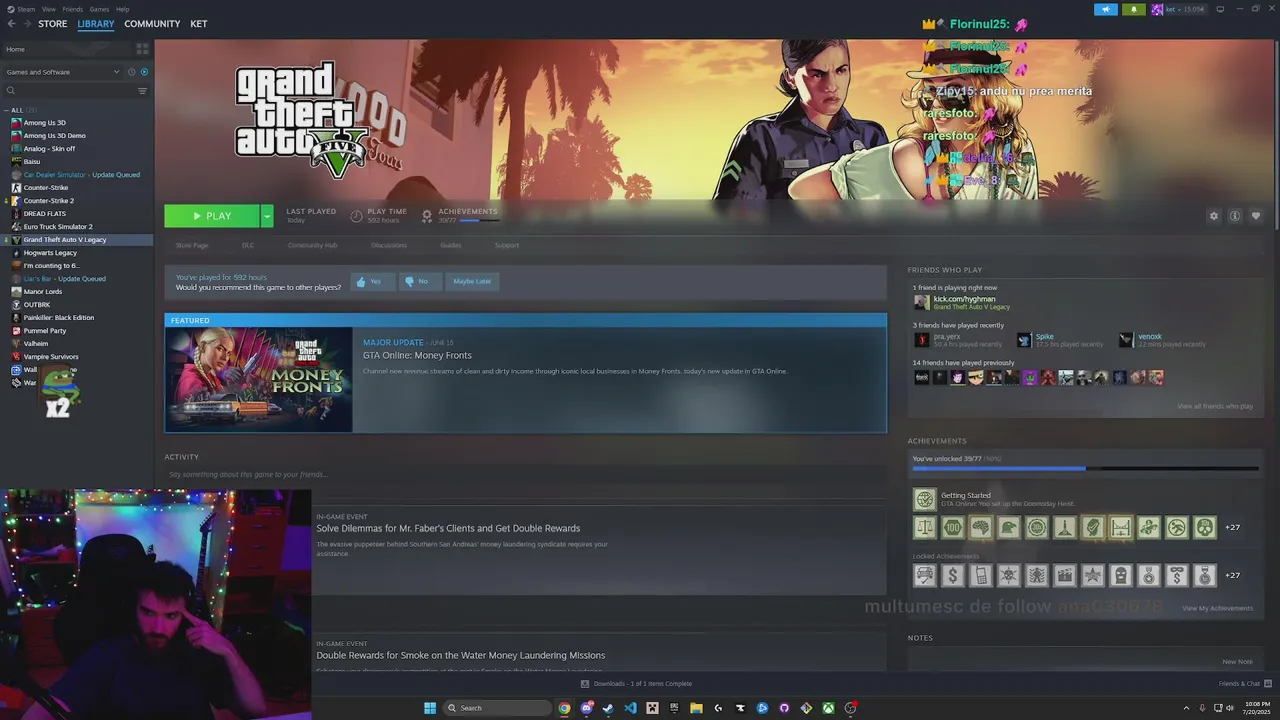Open the KET profile tab
This screenshot has width=1280, height=720.
point(199,24)
